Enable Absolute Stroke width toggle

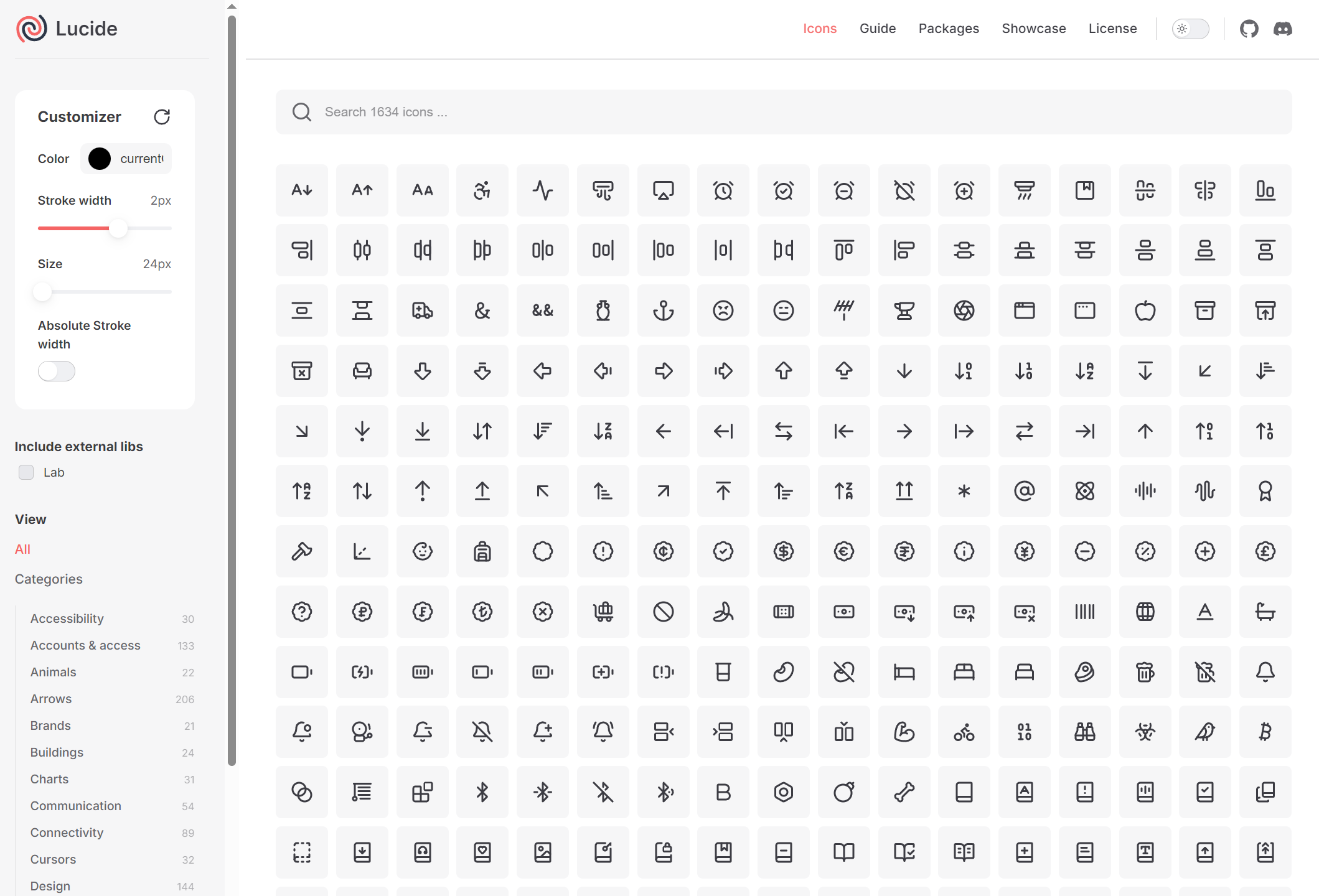coord(57,371)
